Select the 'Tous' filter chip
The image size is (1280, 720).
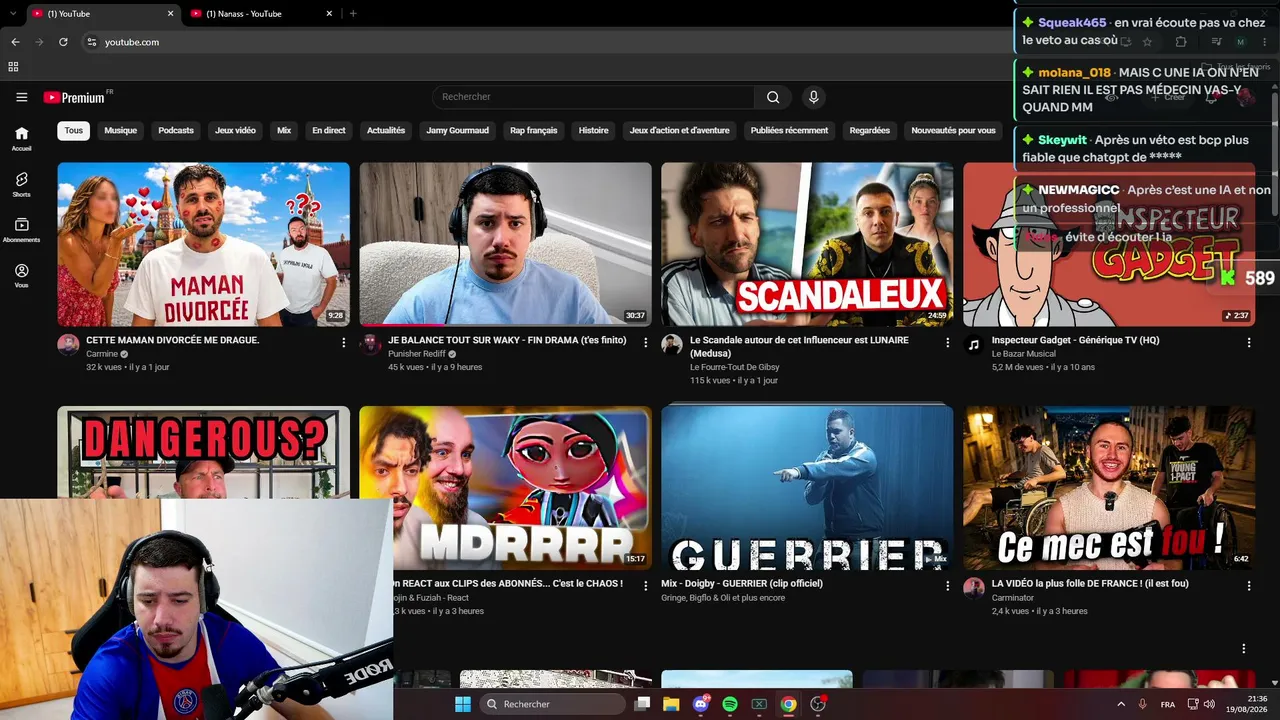(x=74, y=130)
